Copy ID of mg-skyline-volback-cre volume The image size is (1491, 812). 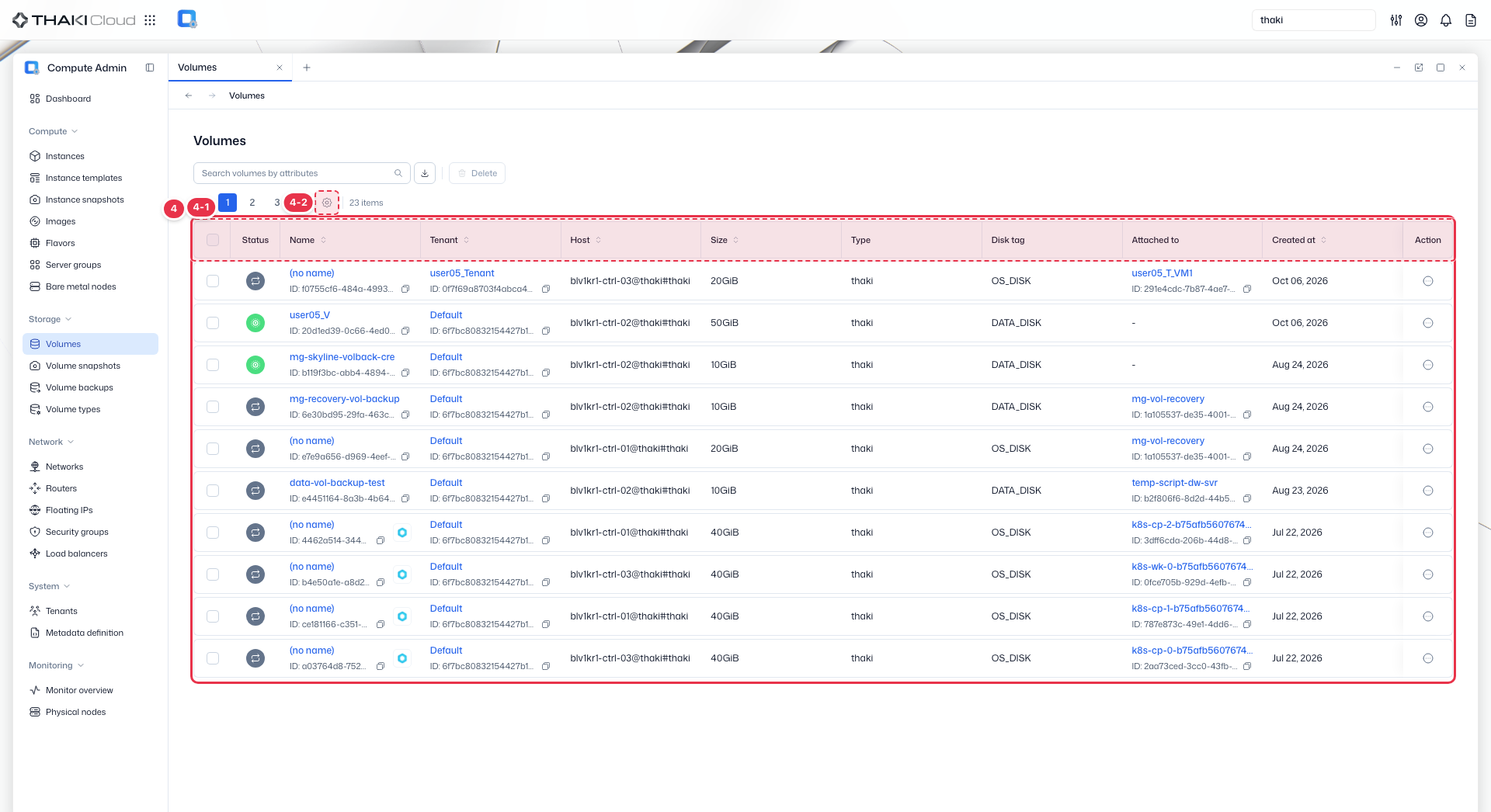pos(405,373)
